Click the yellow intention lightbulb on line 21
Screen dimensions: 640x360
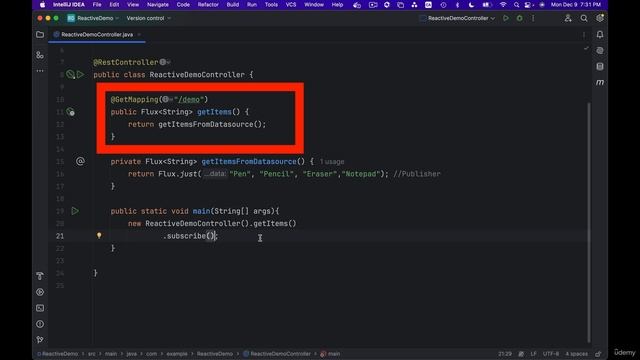pos(99,236)
